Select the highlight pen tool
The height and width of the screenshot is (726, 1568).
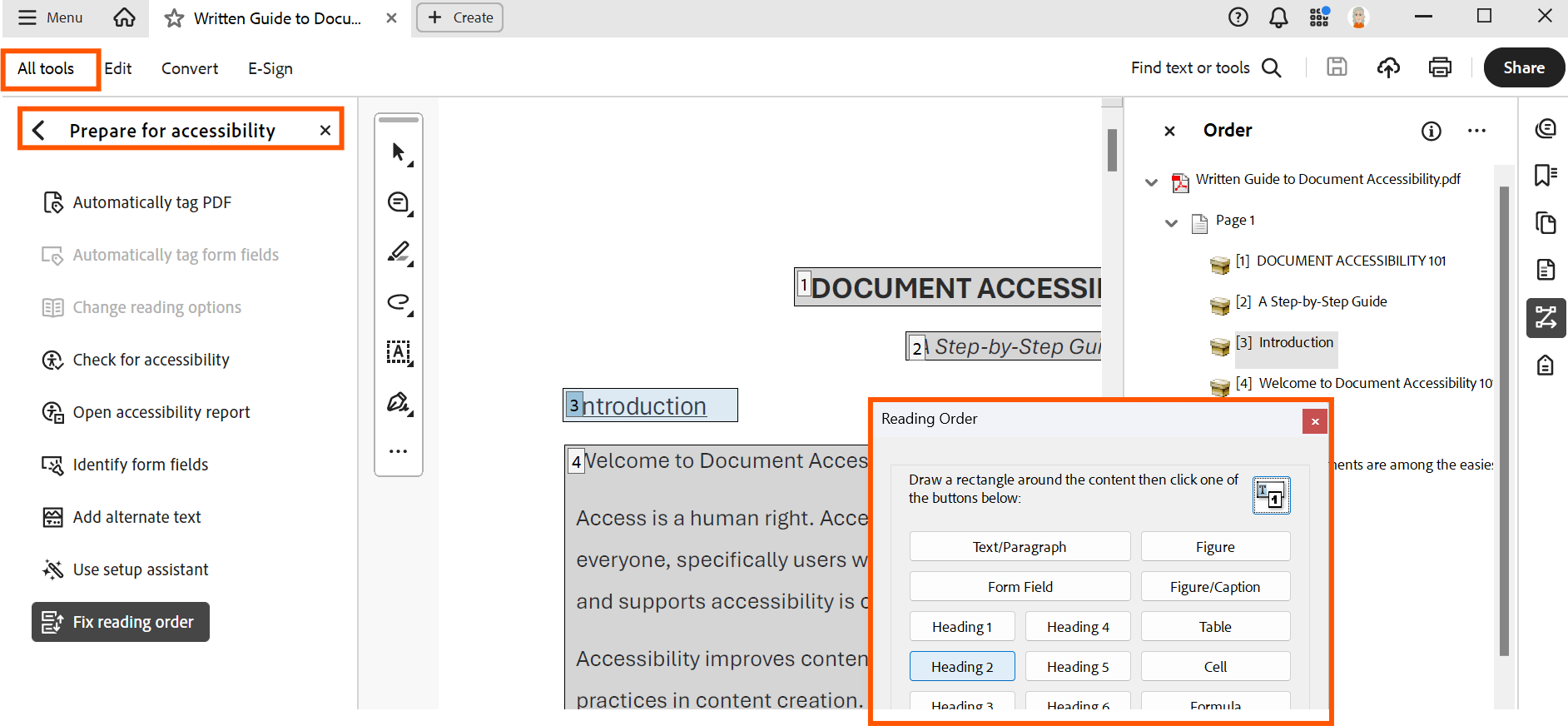399,251
